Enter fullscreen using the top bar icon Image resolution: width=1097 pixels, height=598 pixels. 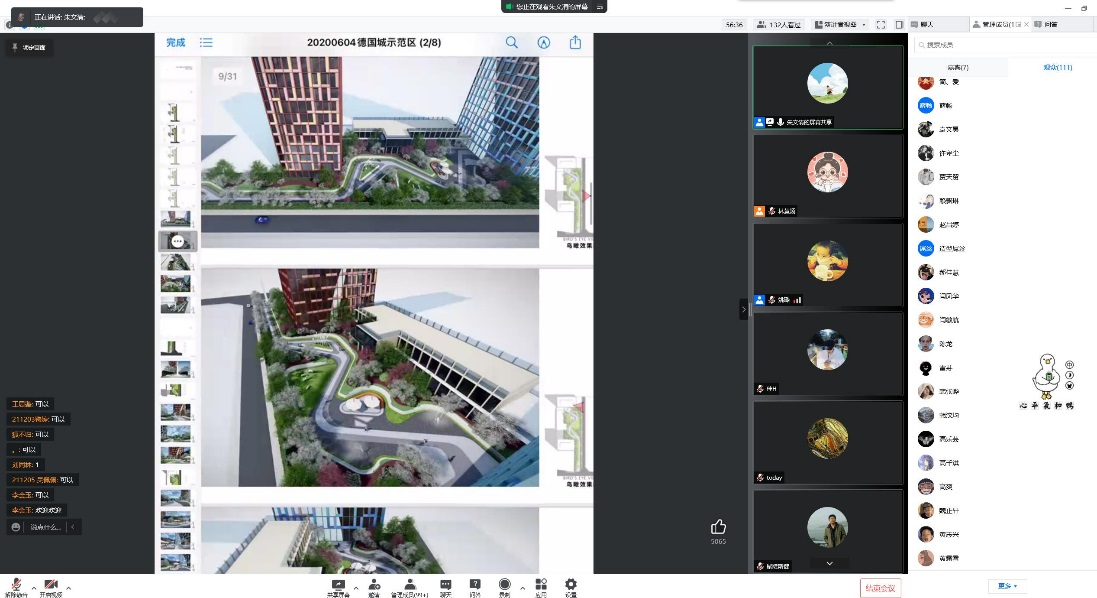click(881, 25)
